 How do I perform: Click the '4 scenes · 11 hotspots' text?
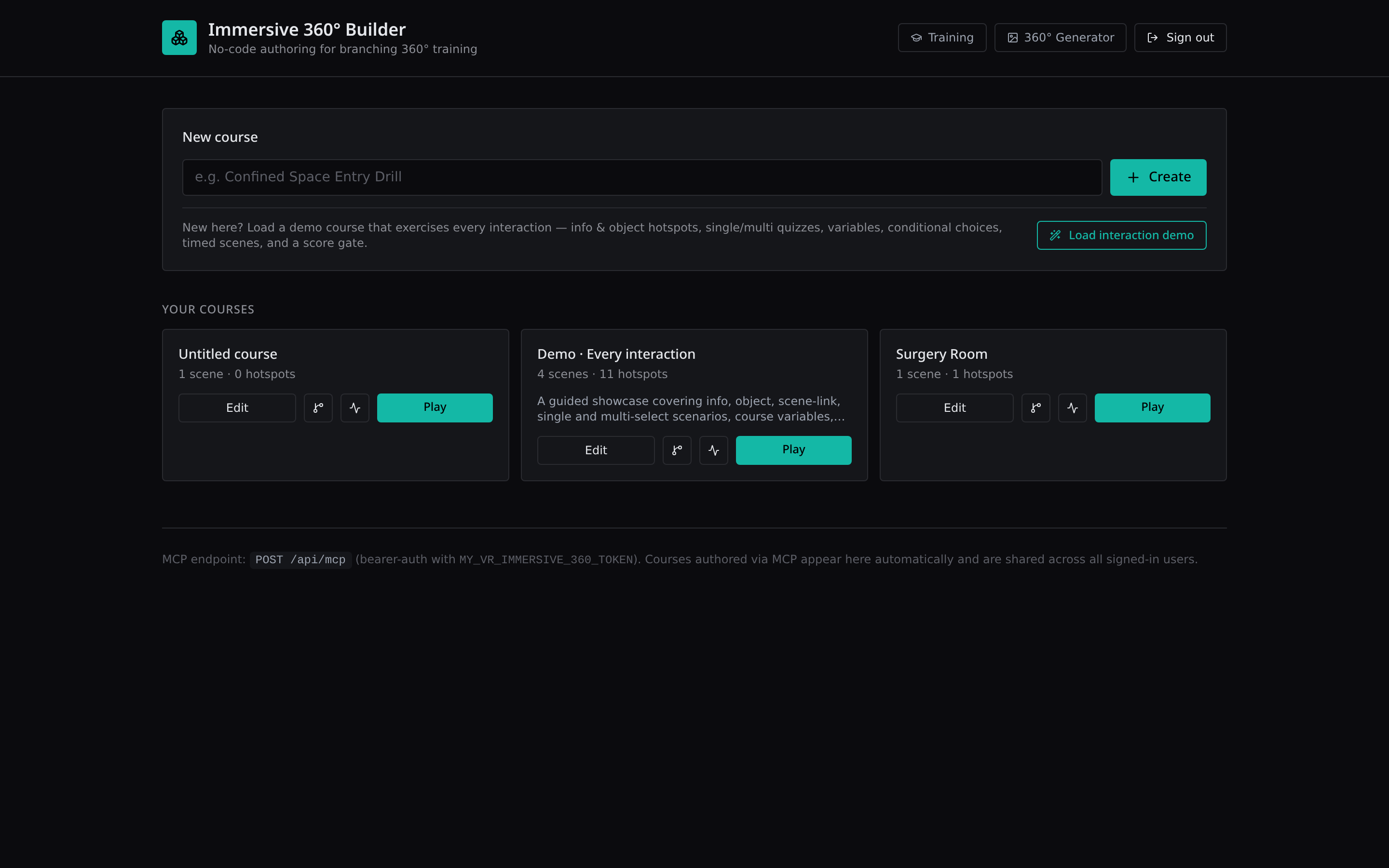(602, 374)
